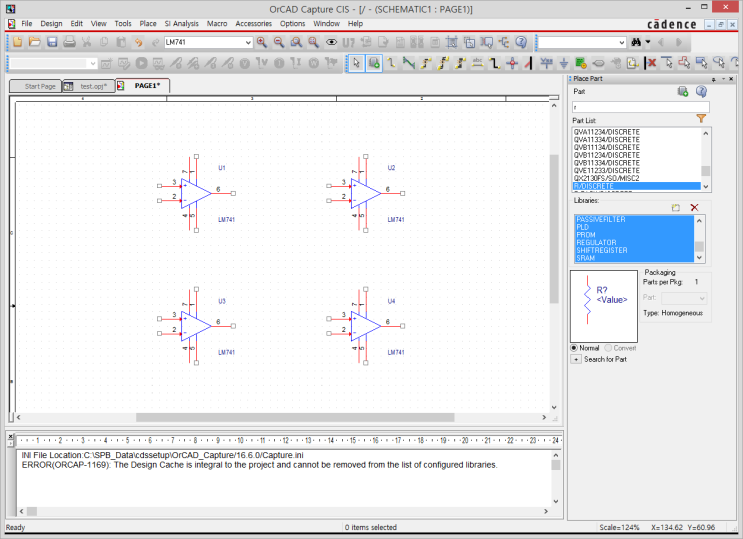The width and height of the screenshot is (743, 539).
Task: Zoom to fit all schematic contents
Action: (x=314, y=42)
